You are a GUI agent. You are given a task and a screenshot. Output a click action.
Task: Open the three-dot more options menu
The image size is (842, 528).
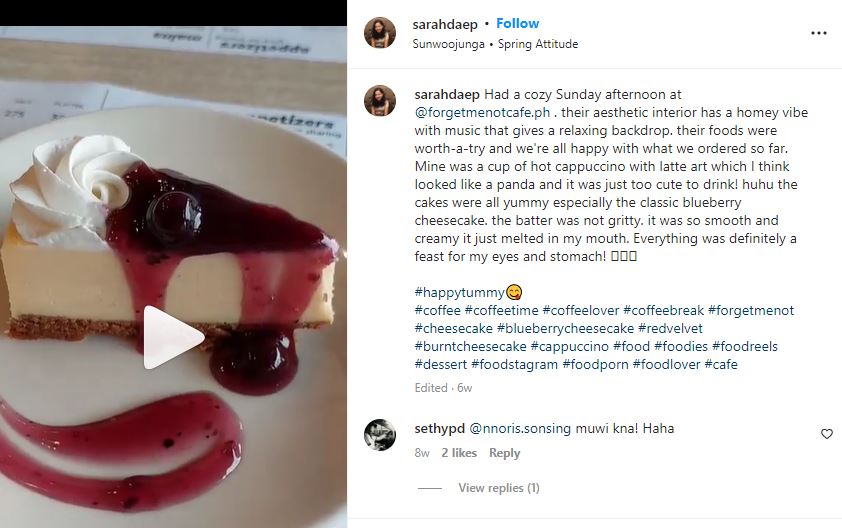819,33
